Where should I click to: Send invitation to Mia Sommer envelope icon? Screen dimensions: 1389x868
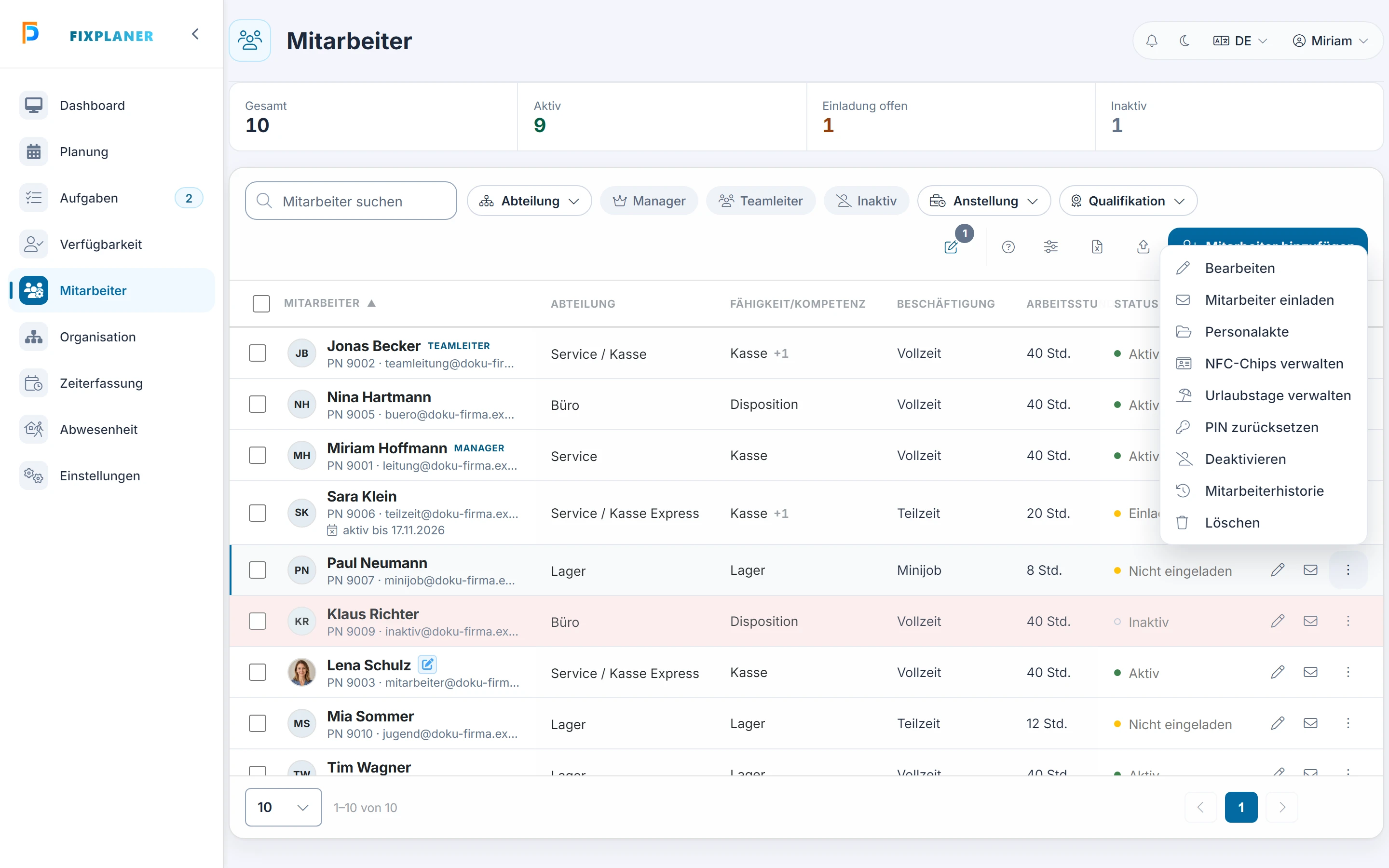click(x=1310, y=723)
